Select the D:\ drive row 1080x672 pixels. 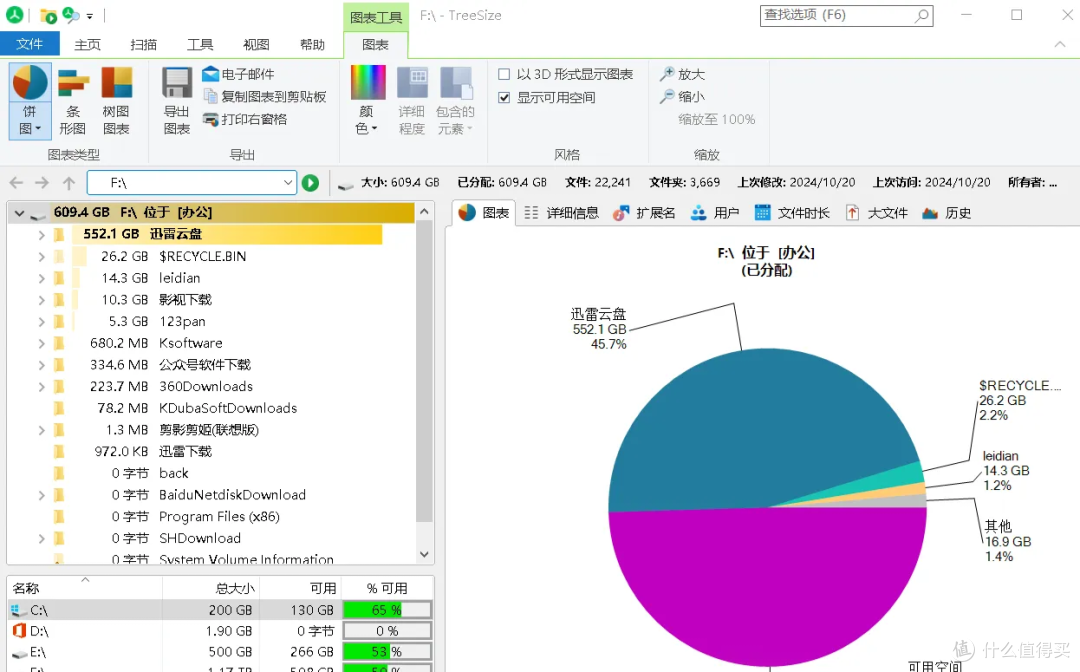click(220, 631)
